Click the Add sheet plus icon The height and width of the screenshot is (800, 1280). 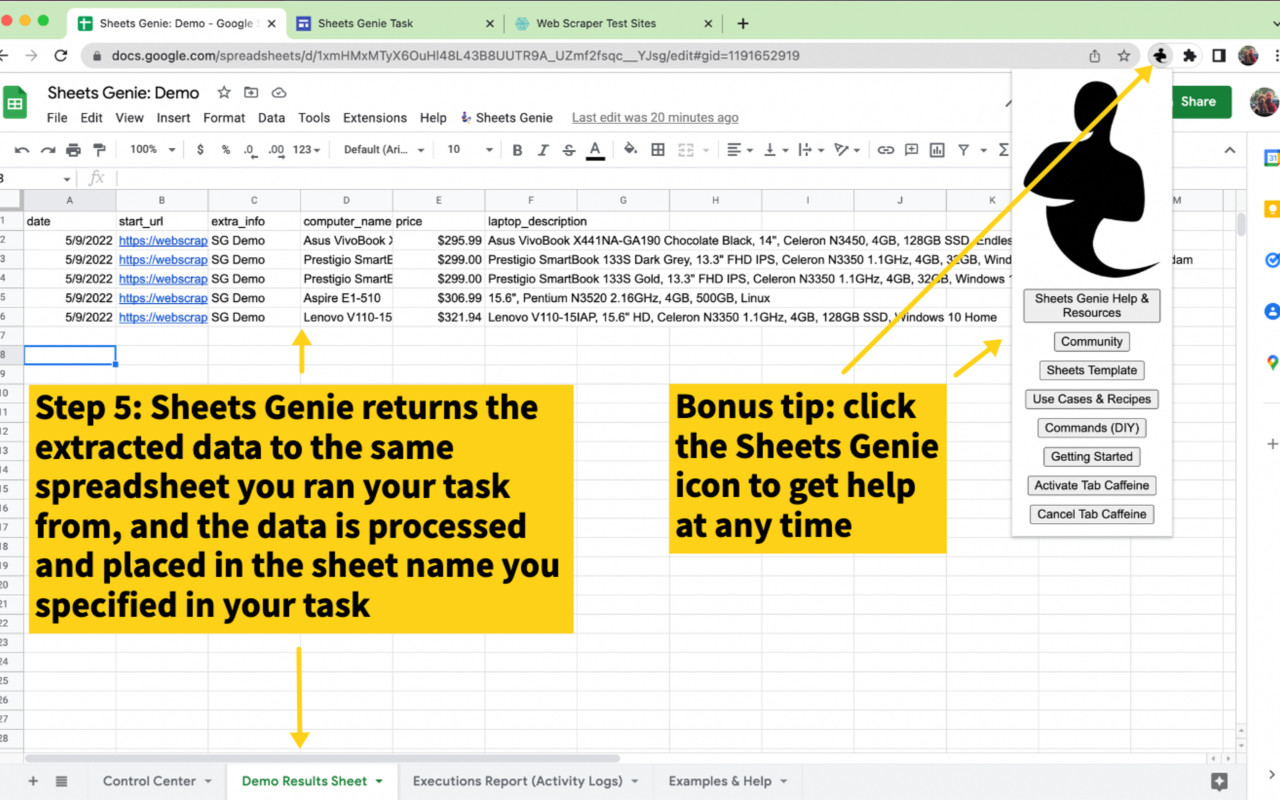[33, 781]
